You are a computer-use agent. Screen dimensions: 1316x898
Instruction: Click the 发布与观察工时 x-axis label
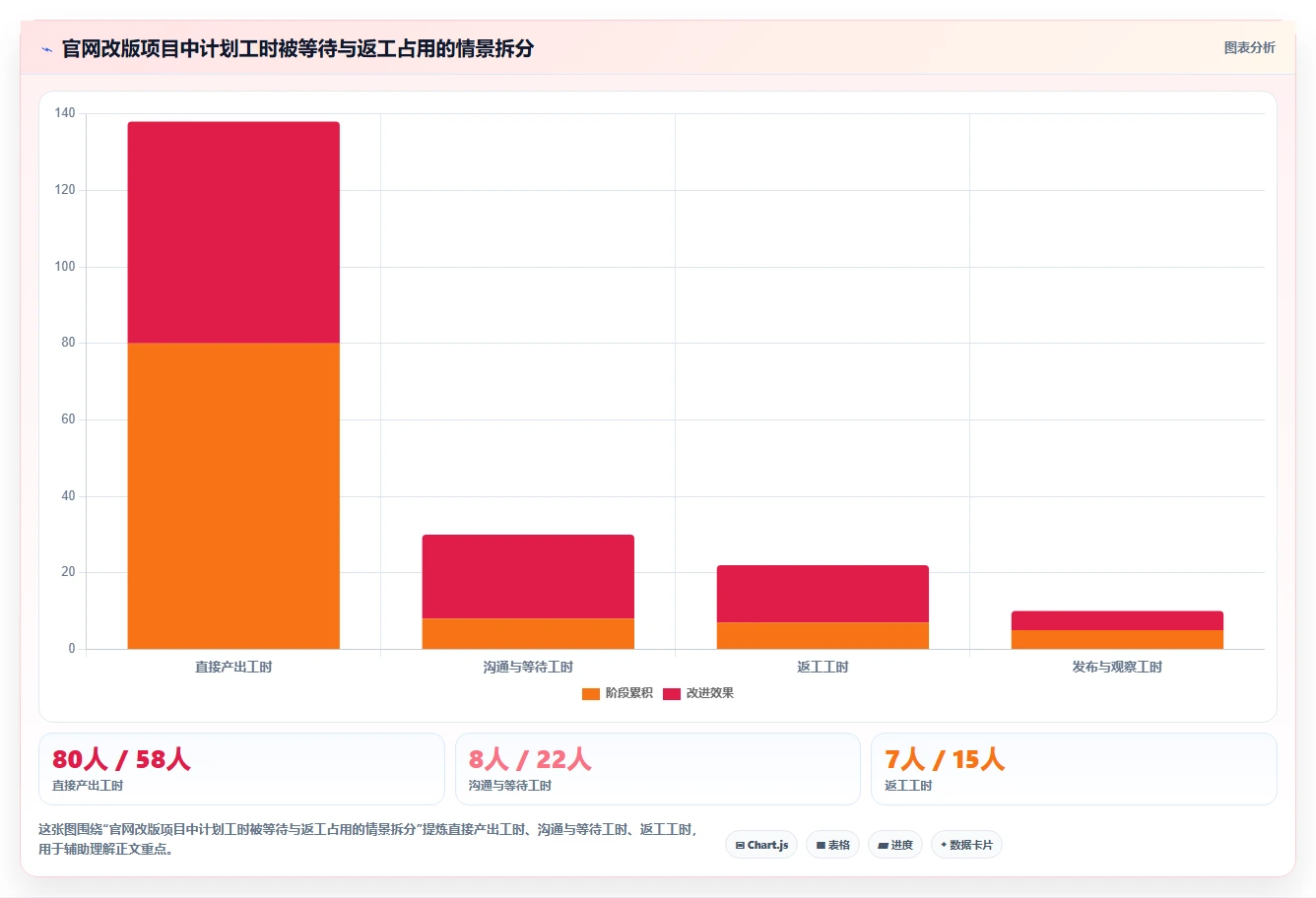pos(1117,667)
